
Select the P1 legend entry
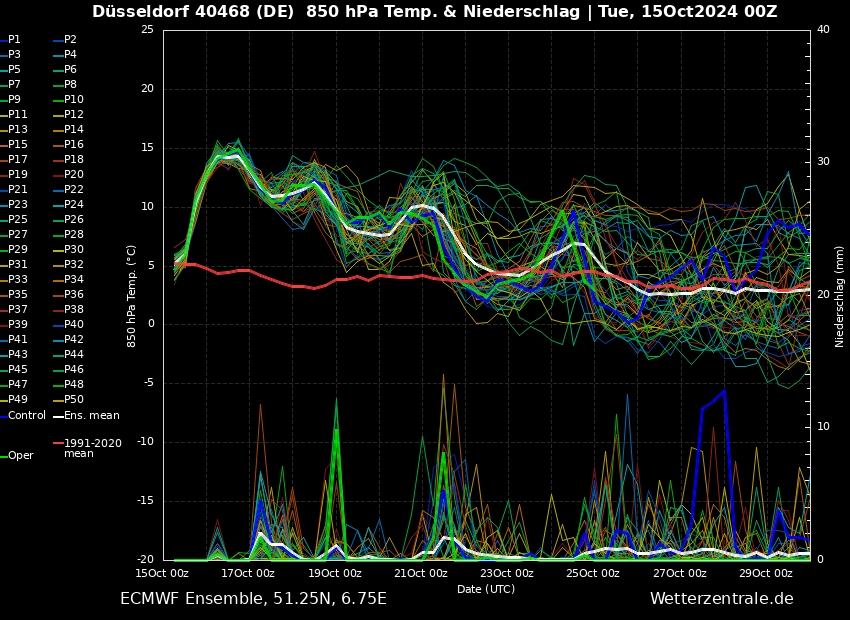tap(14, 39)
